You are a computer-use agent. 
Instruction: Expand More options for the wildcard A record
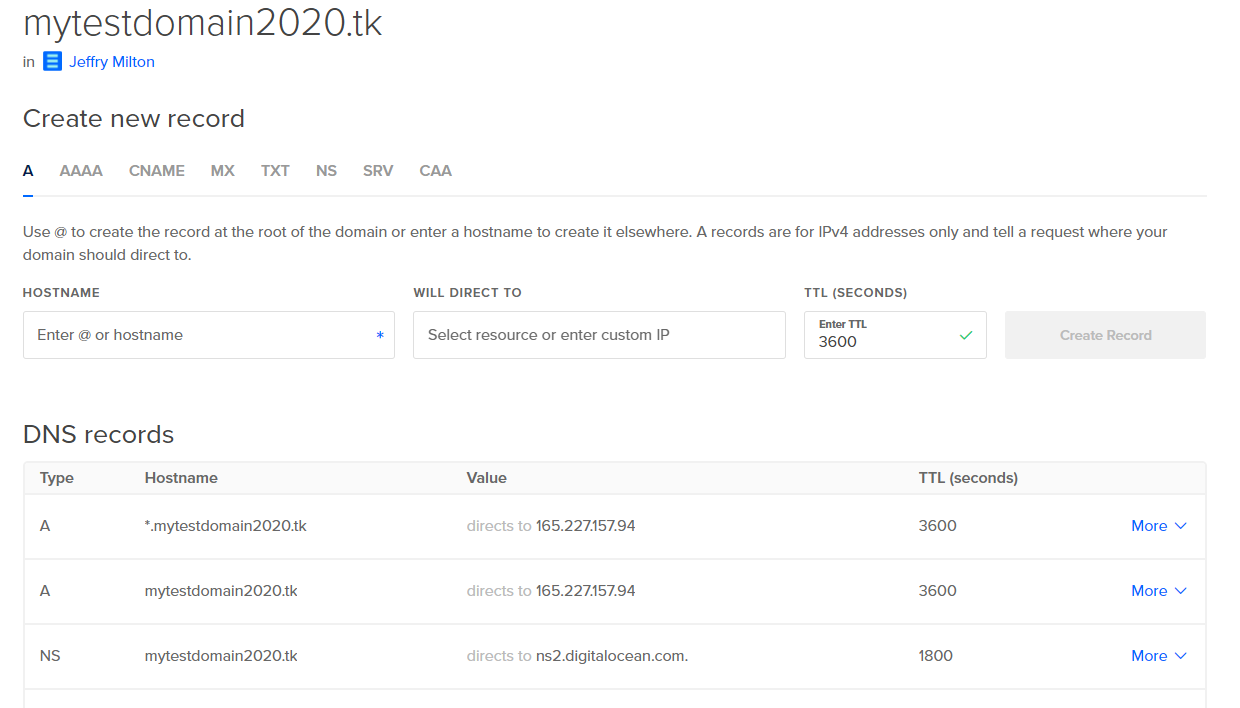tap(1158, 525)
